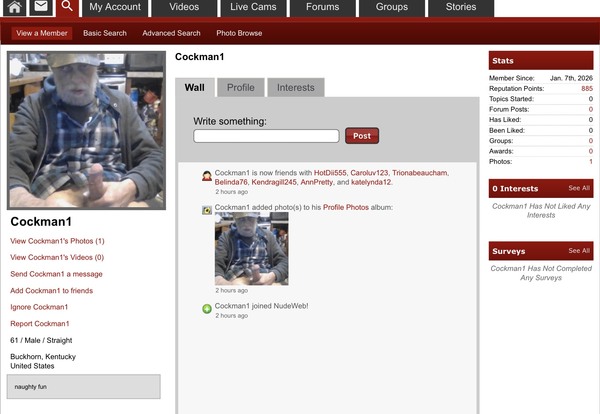Open the Profile Photos album link
The width and height of the screenshot is (600, 414).
tap(346, 207)
